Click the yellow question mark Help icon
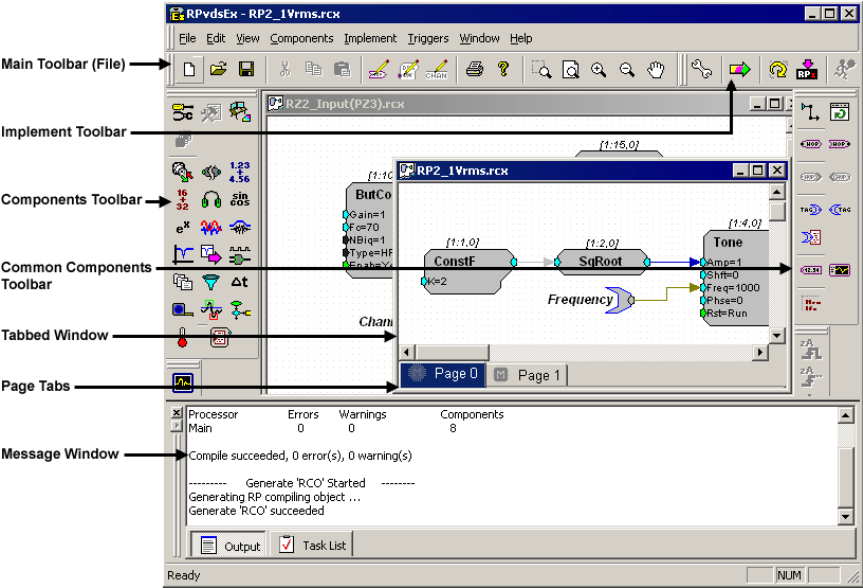 click(x=503, y=69)
